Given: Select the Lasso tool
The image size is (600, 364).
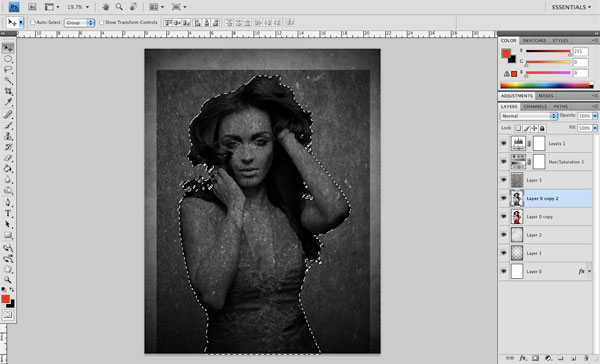Looking at the screenshot, I should click(8, 70).
